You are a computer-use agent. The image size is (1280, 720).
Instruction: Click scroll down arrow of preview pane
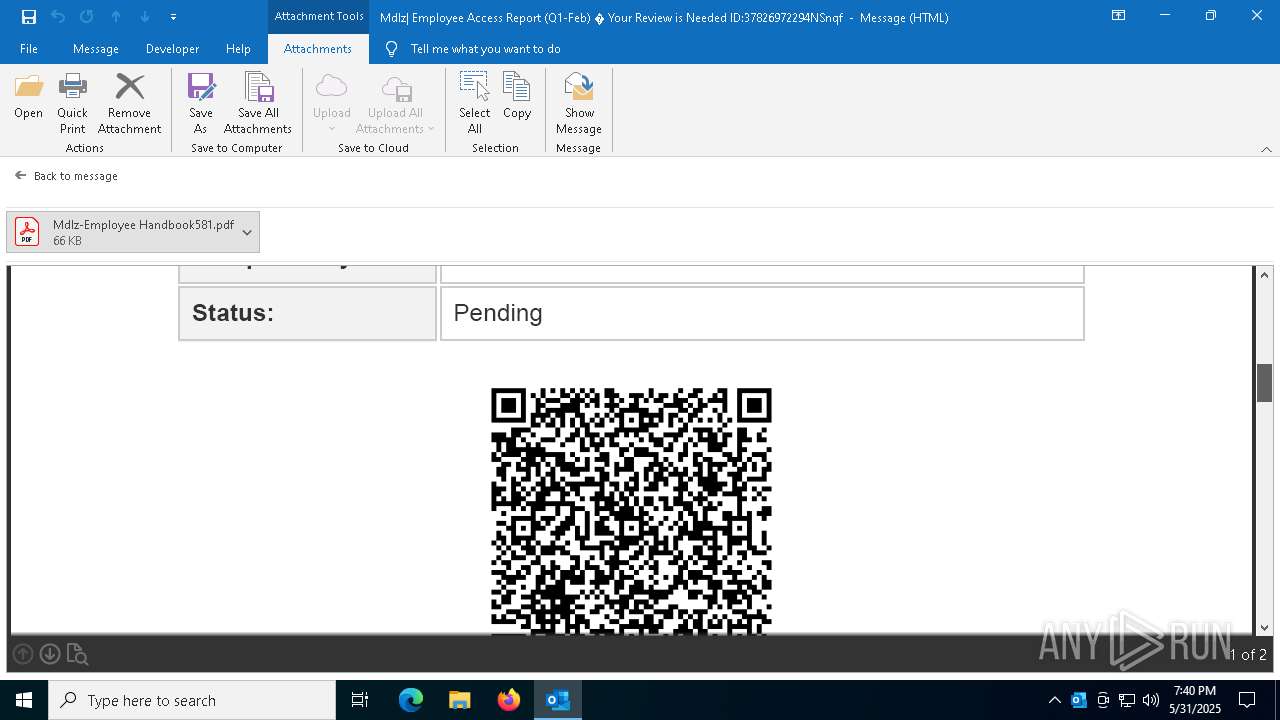click(x=1264, y=627)
